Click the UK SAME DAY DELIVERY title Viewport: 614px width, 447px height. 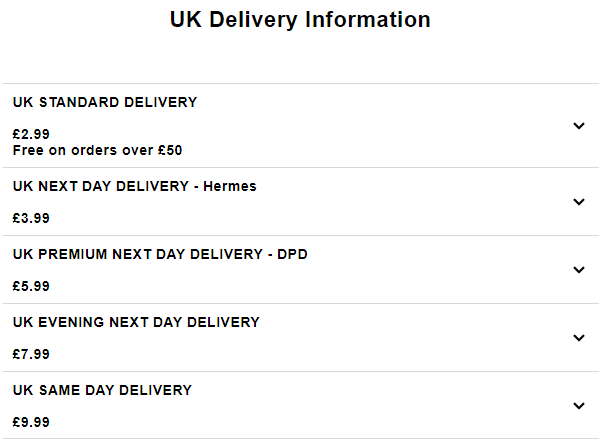click(102, 390)
